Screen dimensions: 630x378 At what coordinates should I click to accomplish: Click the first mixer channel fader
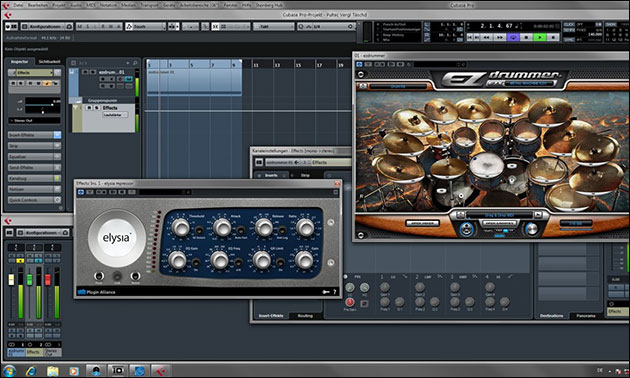(x=11, y=279)
